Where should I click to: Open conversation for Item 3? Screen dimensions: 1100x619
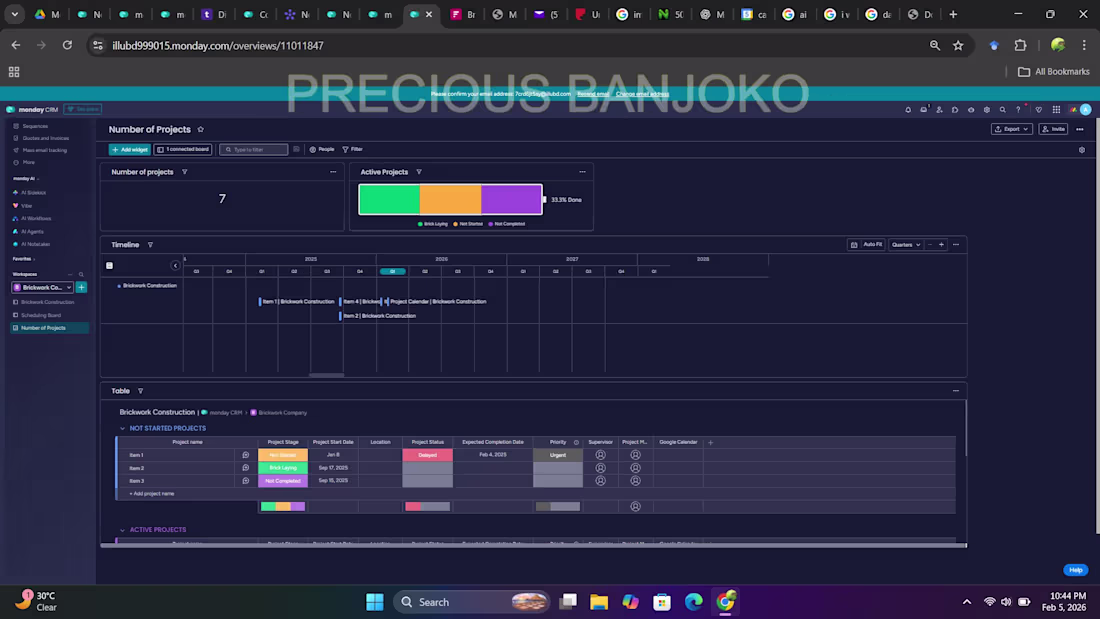[246, 481]
